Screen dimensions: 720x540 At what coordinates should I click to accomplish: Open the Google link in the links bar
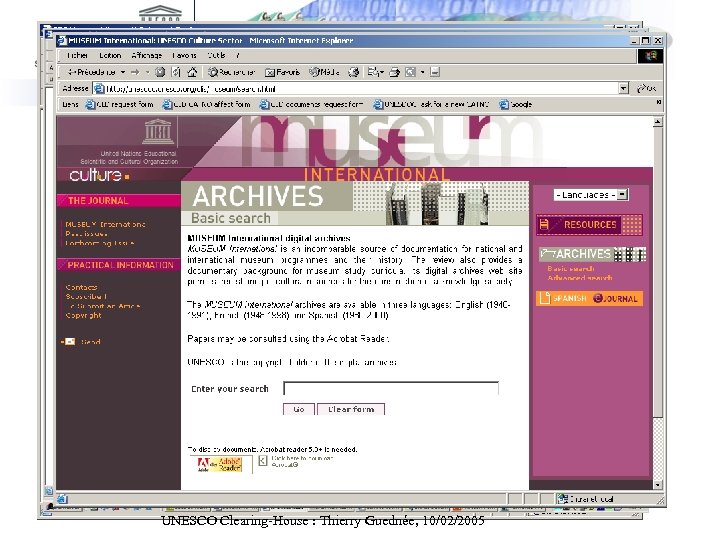[516, 104]
